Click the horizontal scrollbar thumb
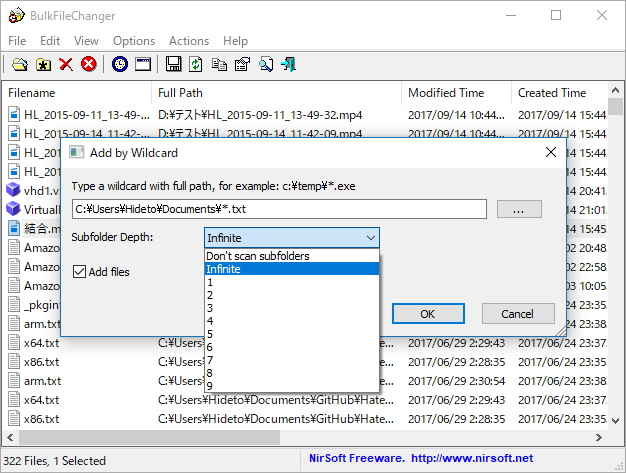Viewport: 626px width, 473px height. 149,437
